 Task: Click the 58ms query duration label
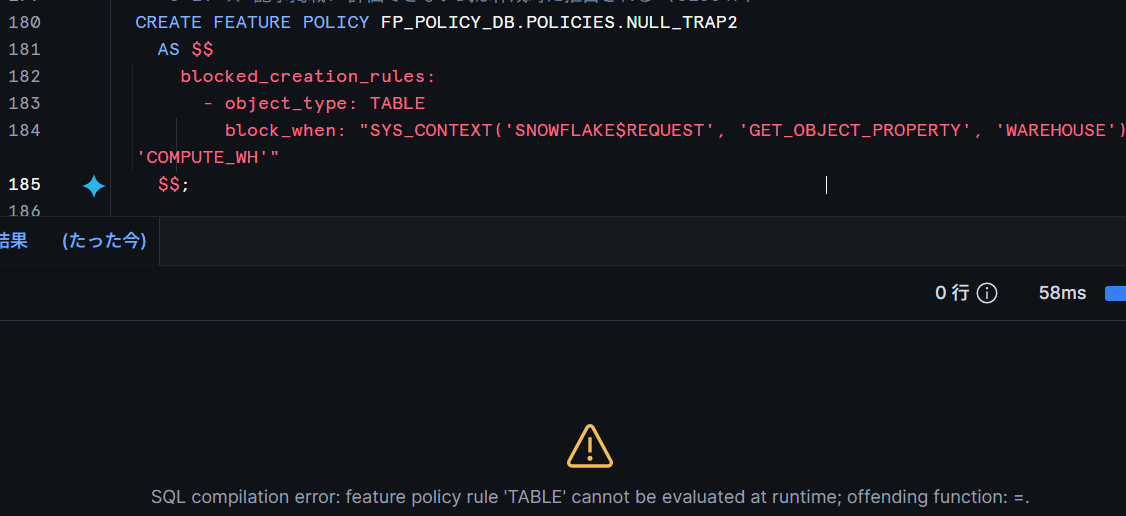1062,293
